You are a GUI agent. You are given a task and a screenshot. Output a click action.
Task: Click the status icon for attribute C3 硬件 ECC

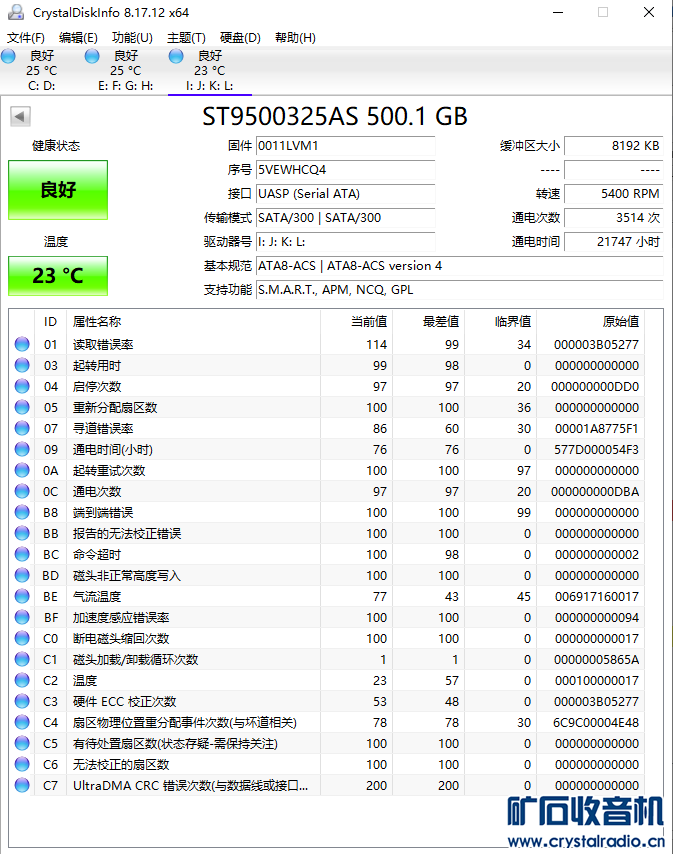pos(22,701)
